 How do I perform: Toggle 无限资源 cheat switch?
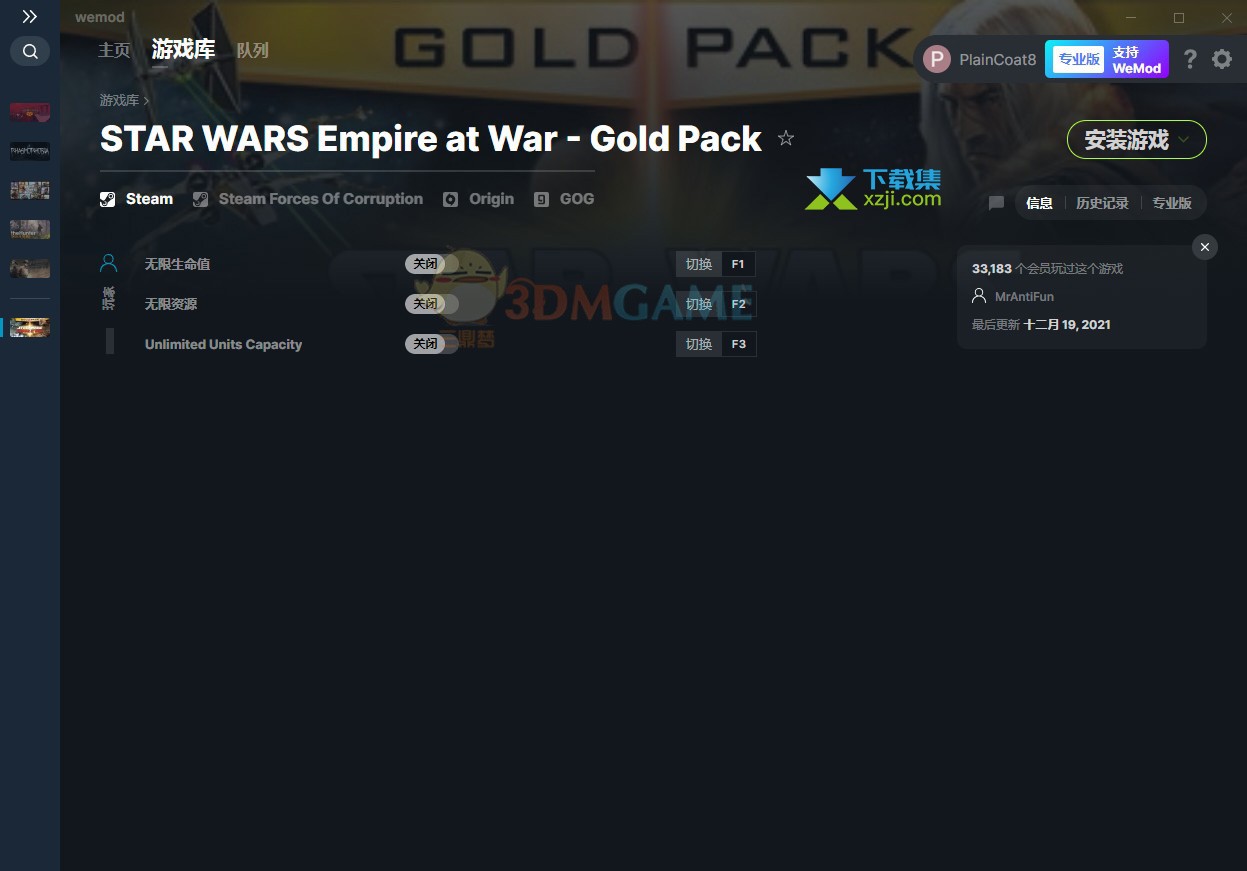point(432,304)
